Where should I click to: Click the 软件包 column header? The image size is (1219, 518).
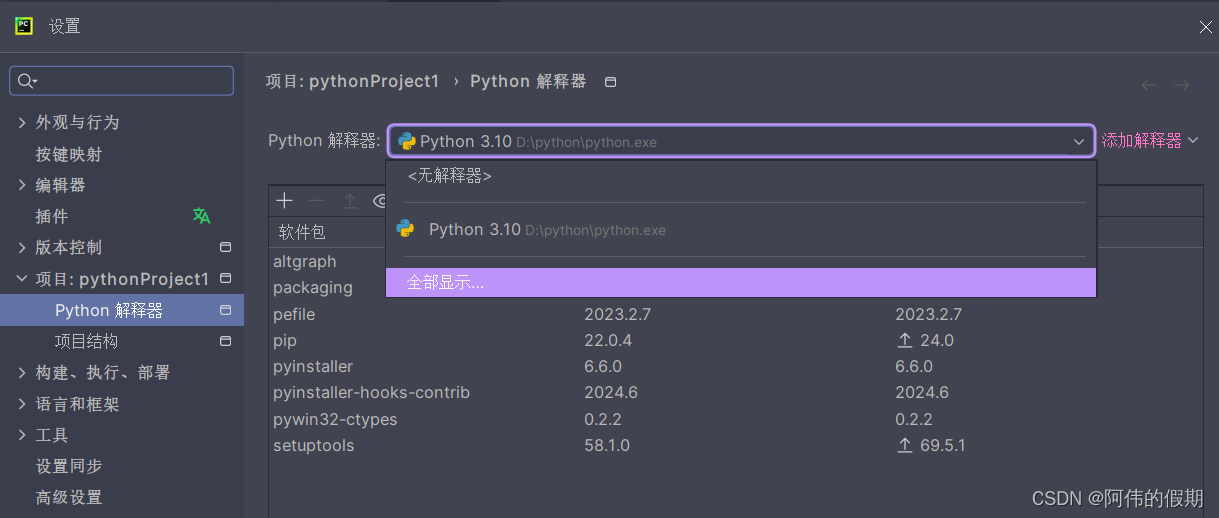[302, 232]
